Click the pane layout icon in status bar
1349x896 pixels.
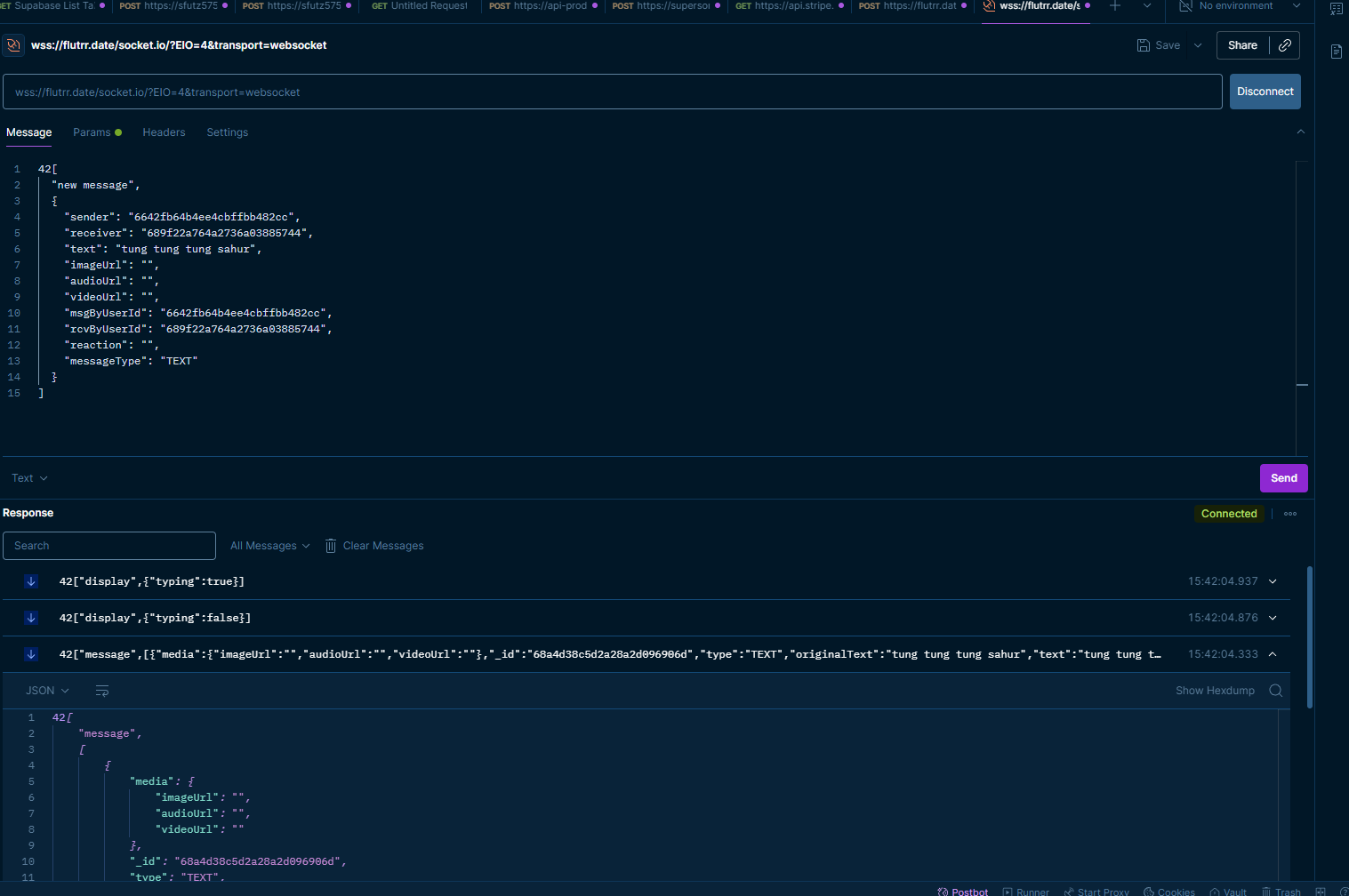pyautogui.click(x=1321, y=892)
